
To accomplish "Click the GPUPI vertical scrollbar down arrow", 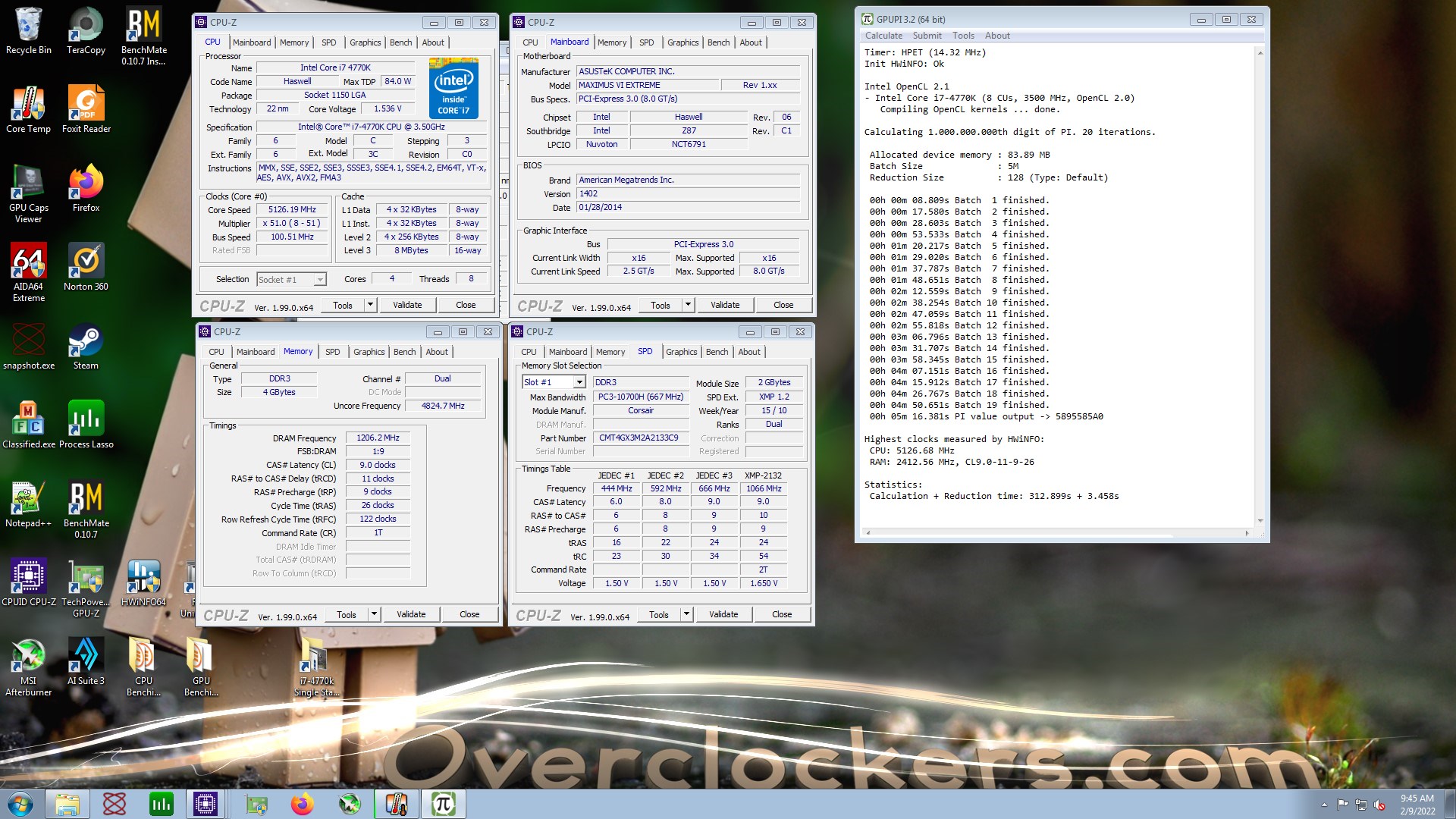I will pos(1260,520).
